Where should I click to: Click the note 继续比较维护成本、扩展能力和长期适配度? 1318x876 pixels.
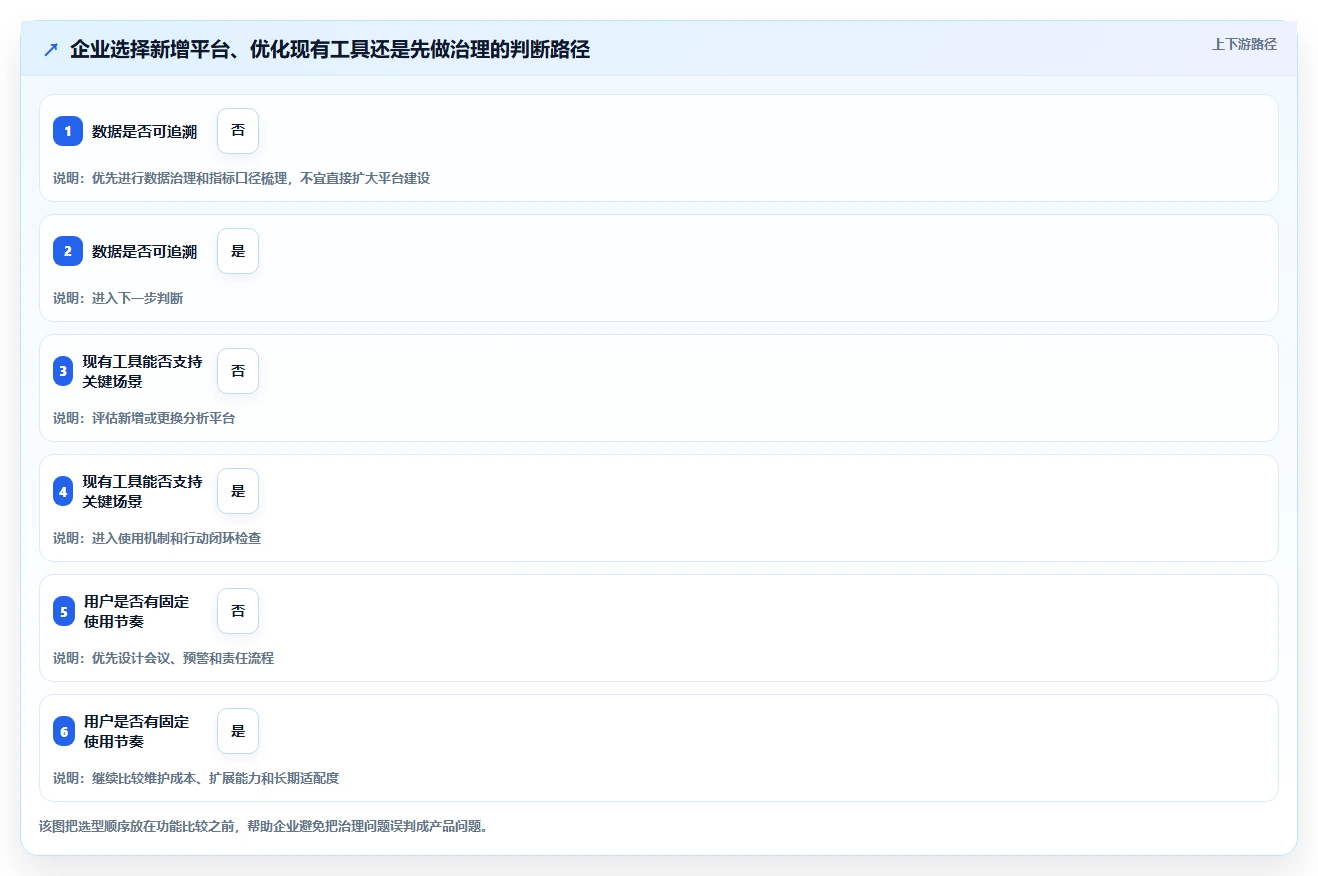coord(196,778)
